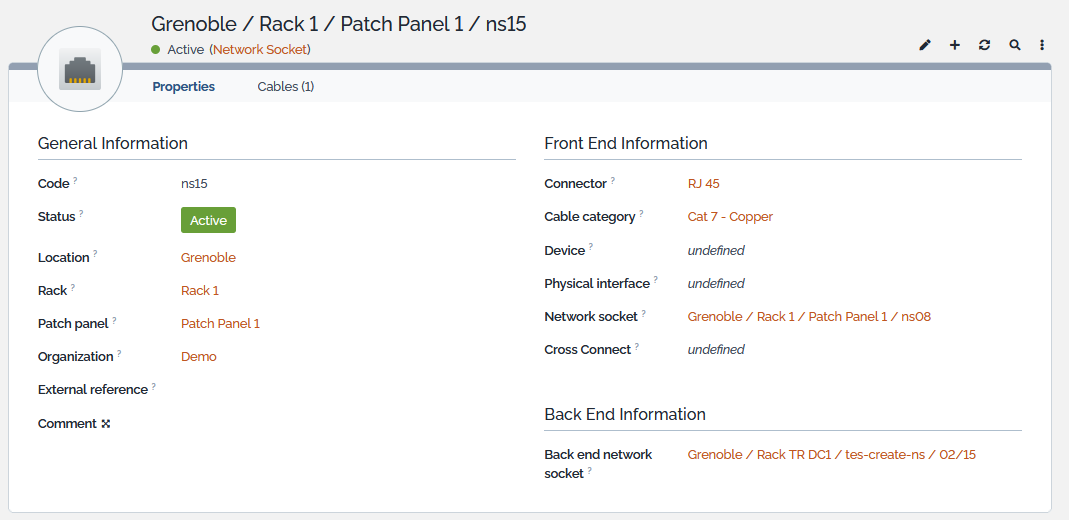Click the green Active status badge
This screenshot has height=520, width=1069.
(x=208, y=220)
